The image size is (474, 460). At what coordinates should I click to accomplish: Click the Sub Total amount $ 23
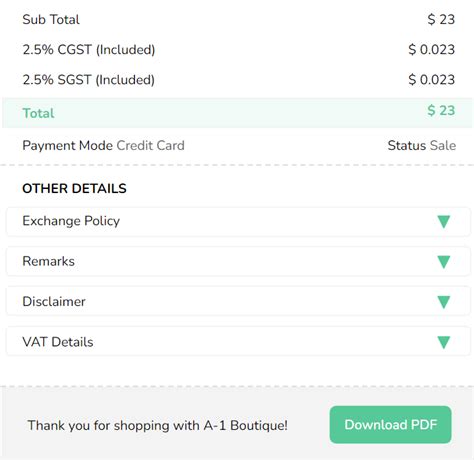pos(441,19)
